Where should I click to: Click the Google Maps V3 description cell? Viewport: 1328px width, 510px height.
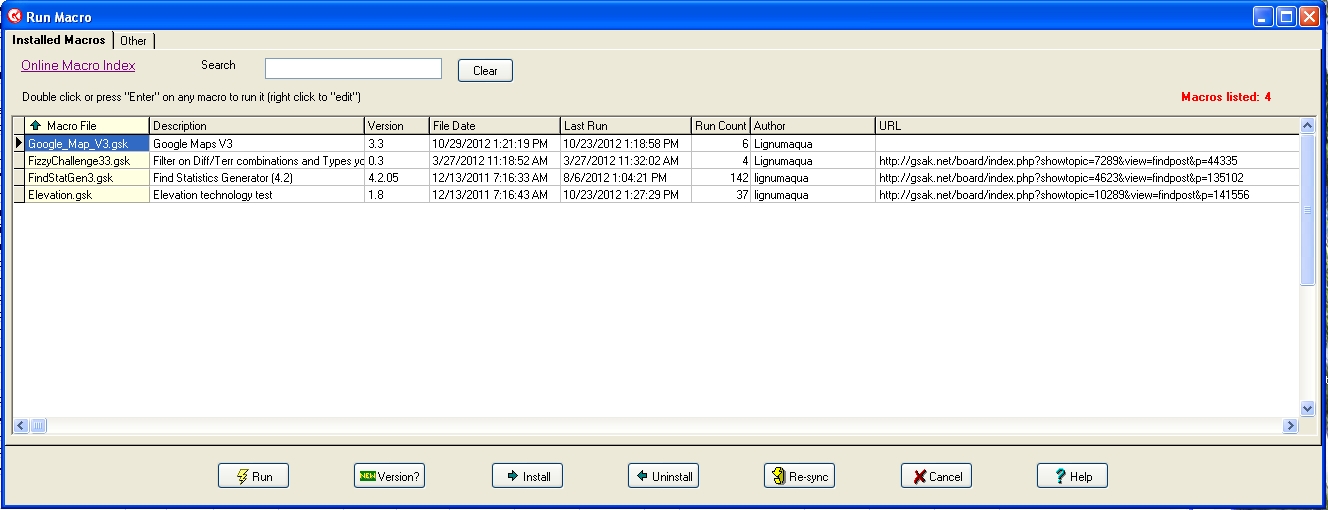point(257,143)
